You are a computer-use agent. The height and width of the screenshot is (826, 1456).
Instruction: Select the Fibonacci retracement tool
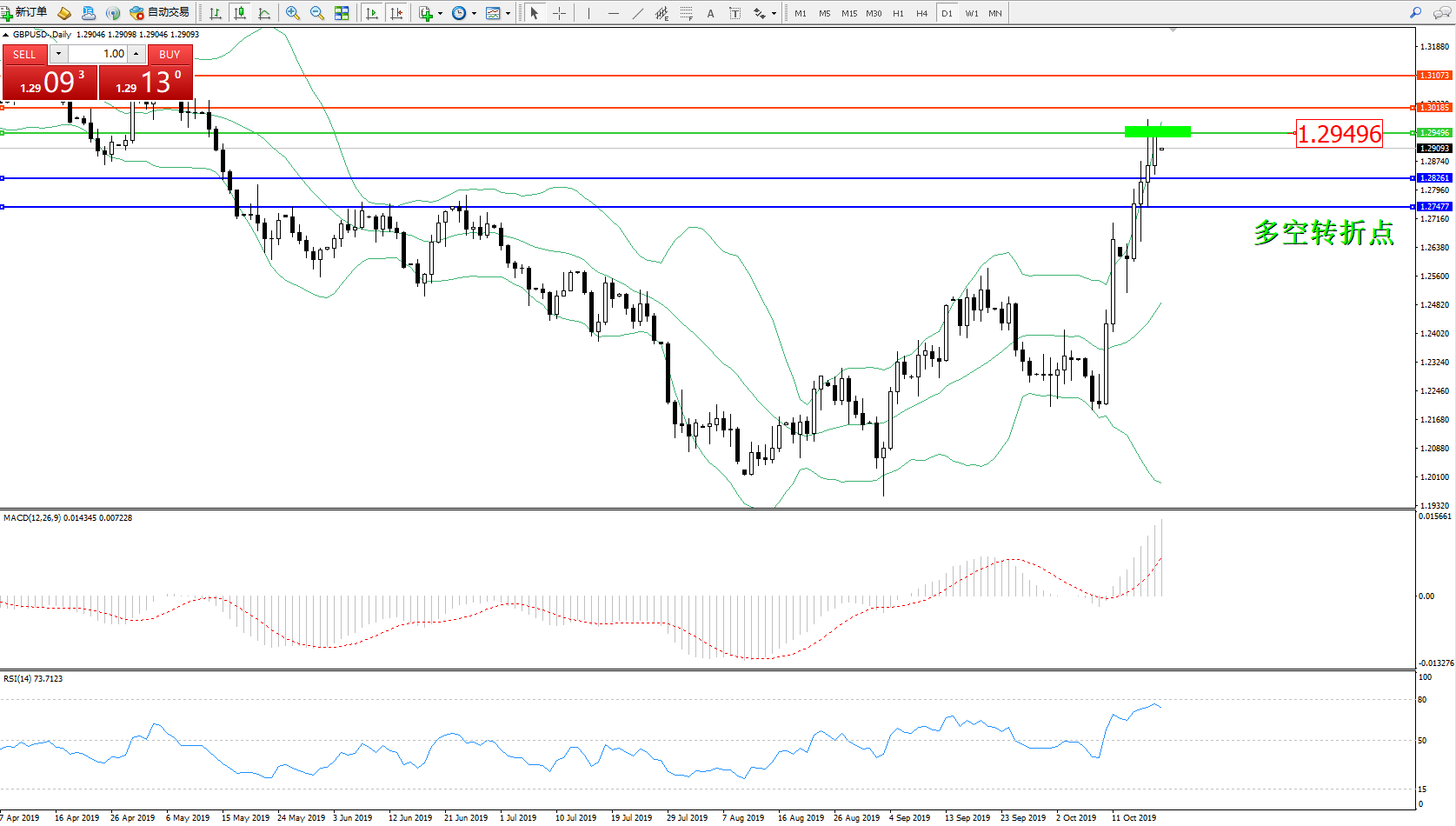pos(687,13)
